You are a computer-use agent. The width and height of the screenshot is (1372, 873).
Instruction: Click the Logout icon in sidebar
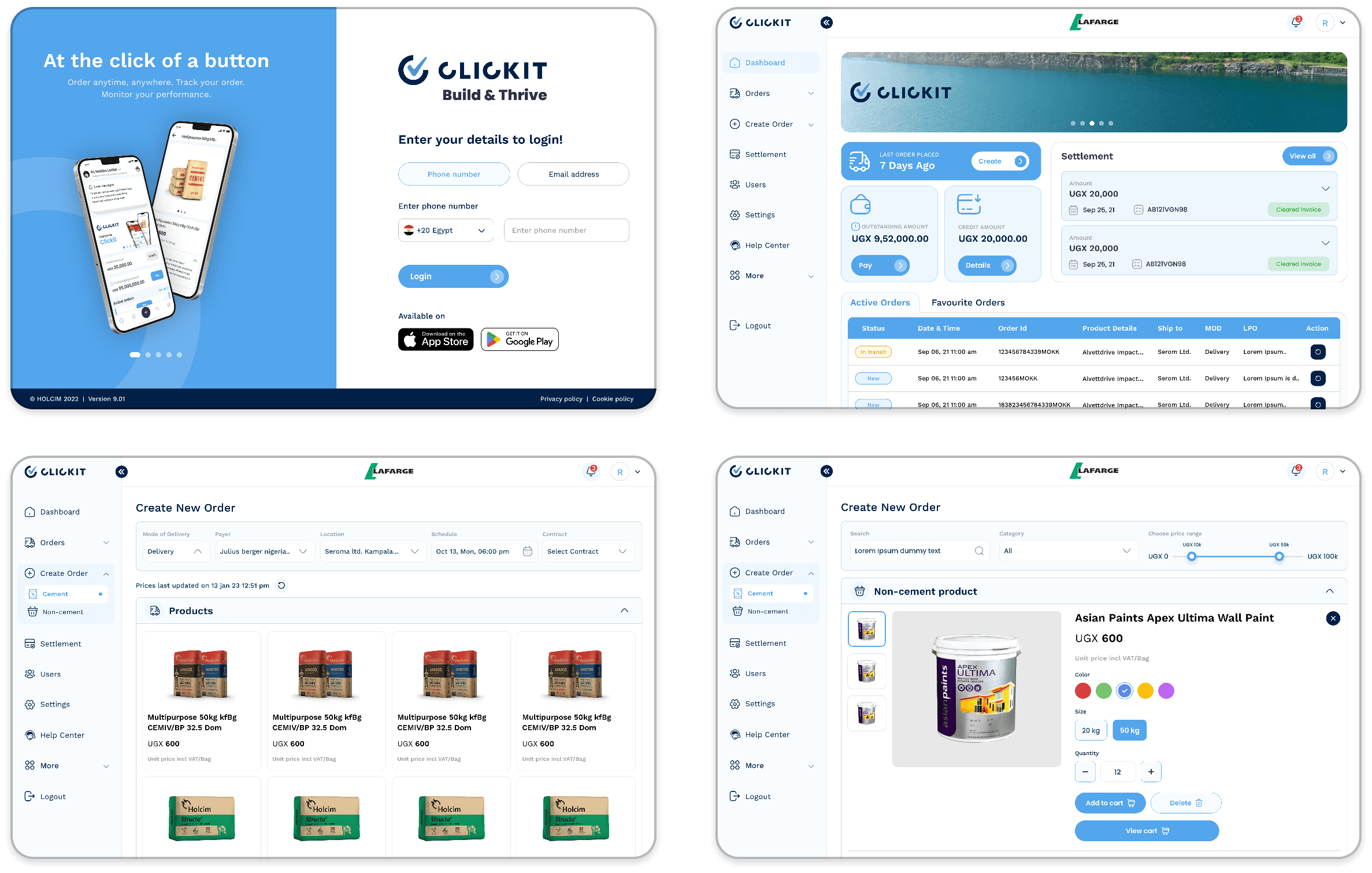pos(734,325)
